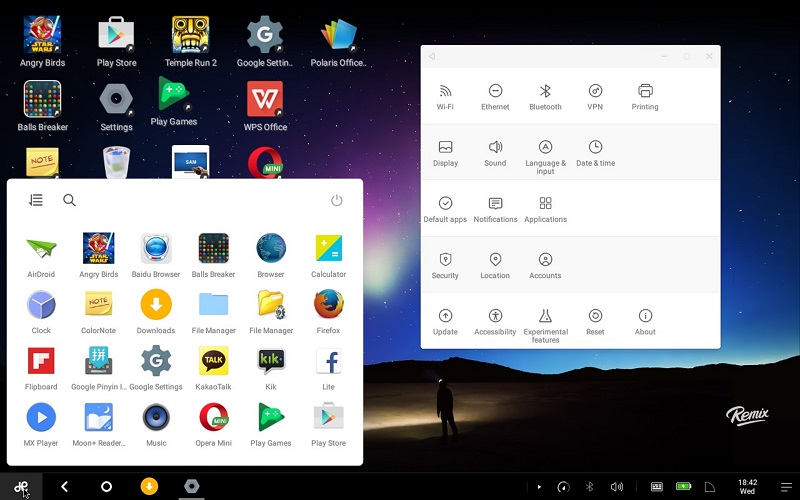The image size is (800, 500).
Task: Open taskbar volume control
Action: (617, 487)
